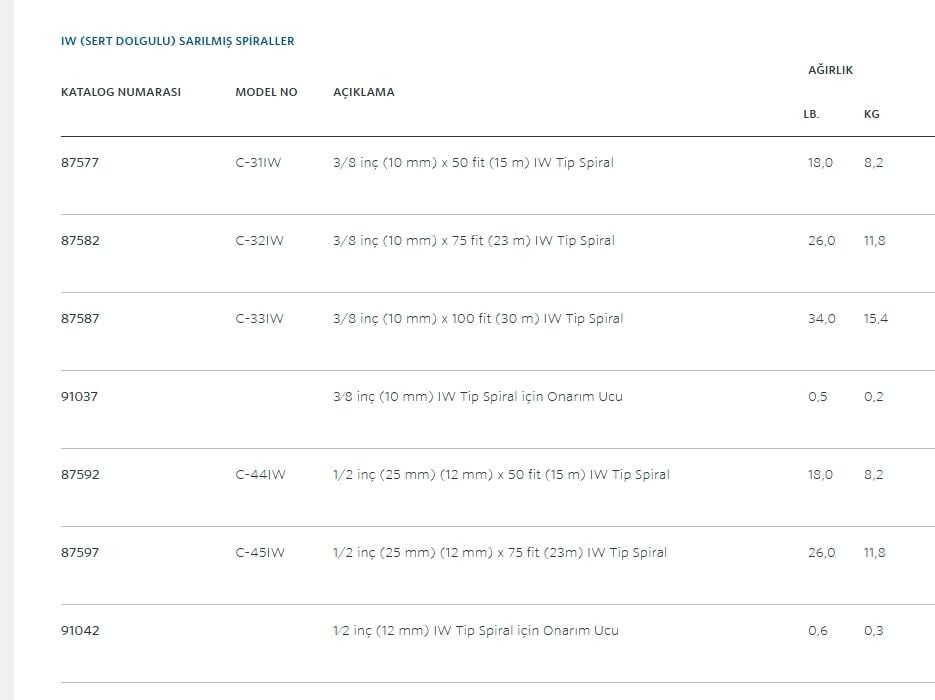
Task: Click the KATALOG NUMARASI column header
Action: pos(121,92)
